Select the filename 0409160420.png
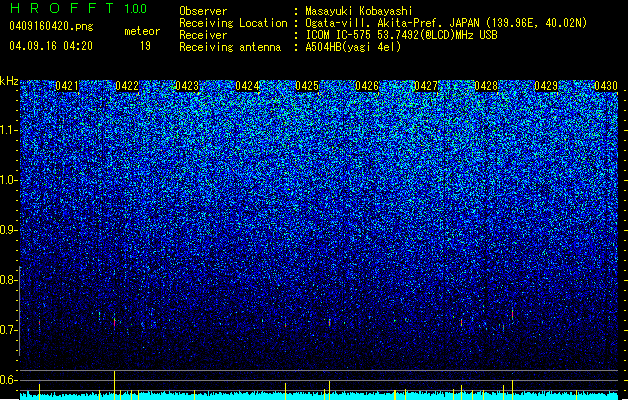 click(x=51, y=26)
